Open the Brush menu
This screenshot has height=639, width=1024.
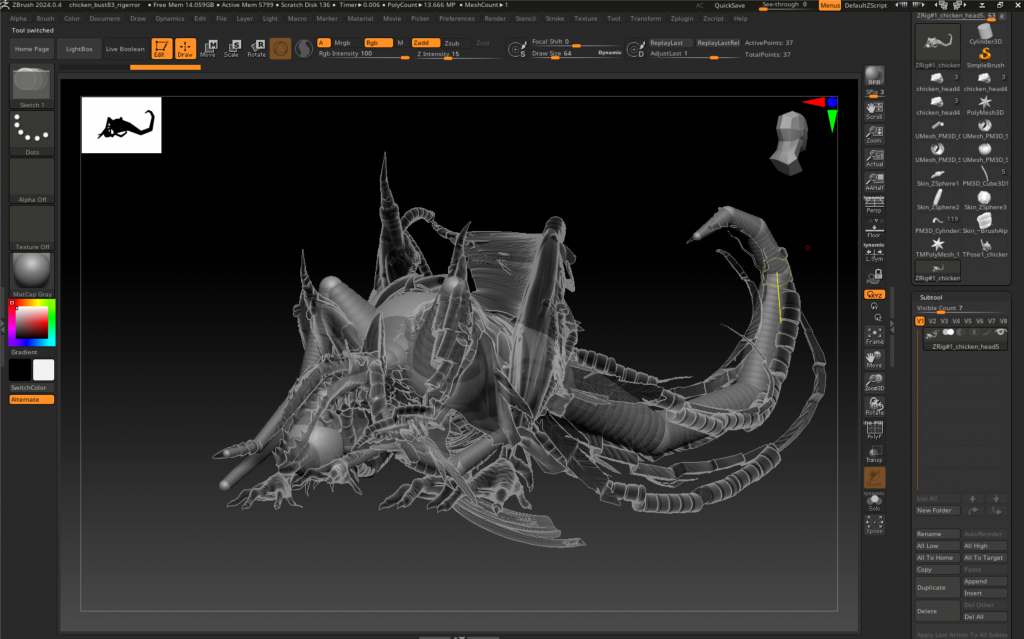pos(46,18)
